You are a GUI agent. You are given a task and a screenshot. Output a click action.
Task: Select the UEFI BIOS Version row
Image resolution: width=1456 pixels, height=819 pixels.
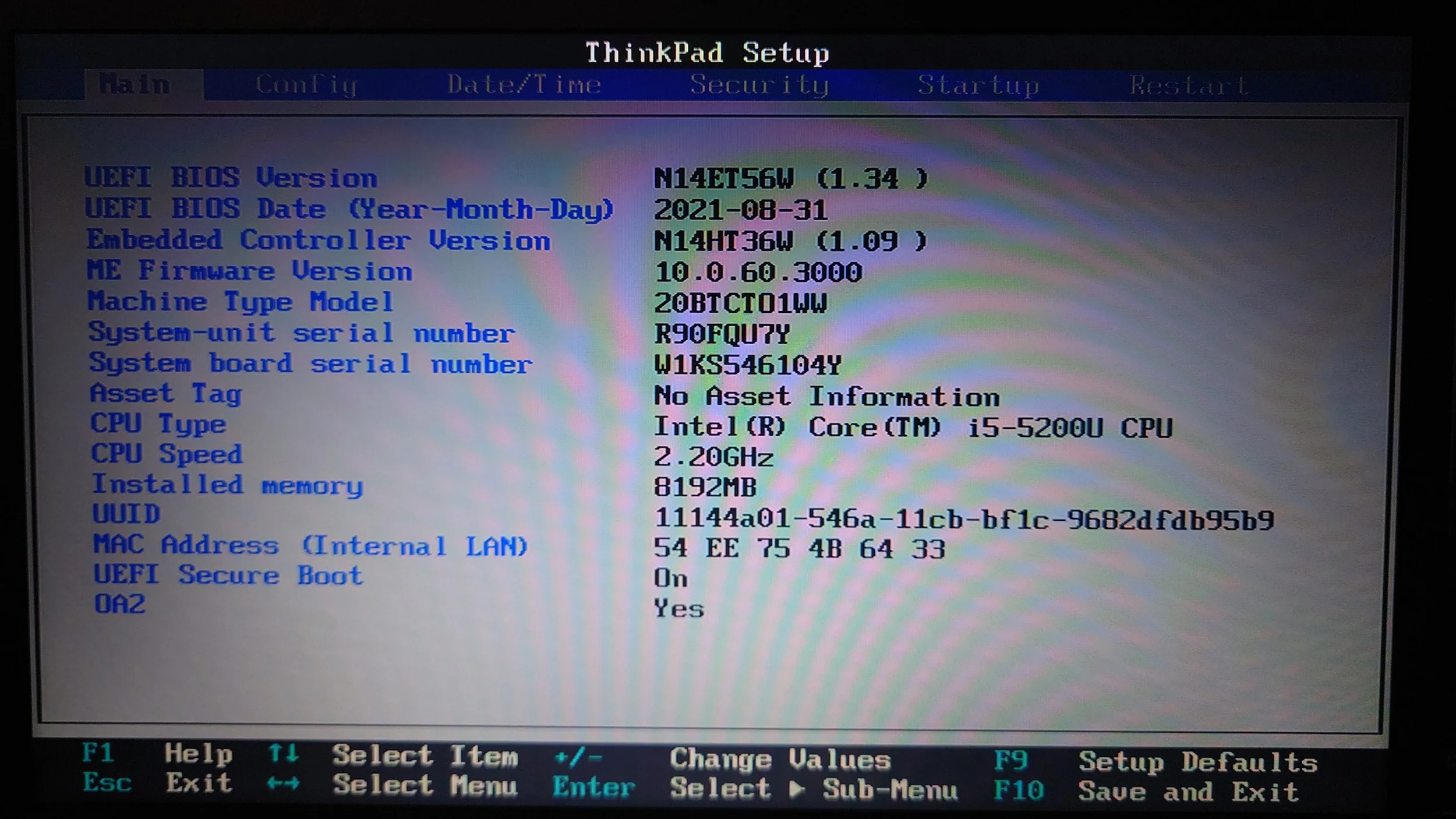[x=231, y=178]
